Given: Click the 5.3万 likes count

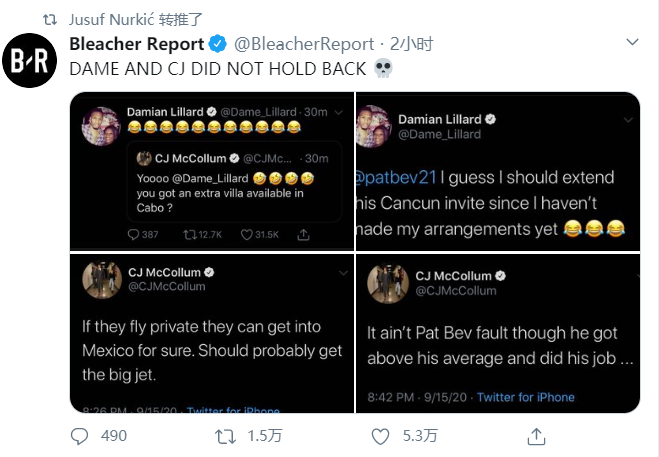Looking at the screenshot, I should [420, 436].
